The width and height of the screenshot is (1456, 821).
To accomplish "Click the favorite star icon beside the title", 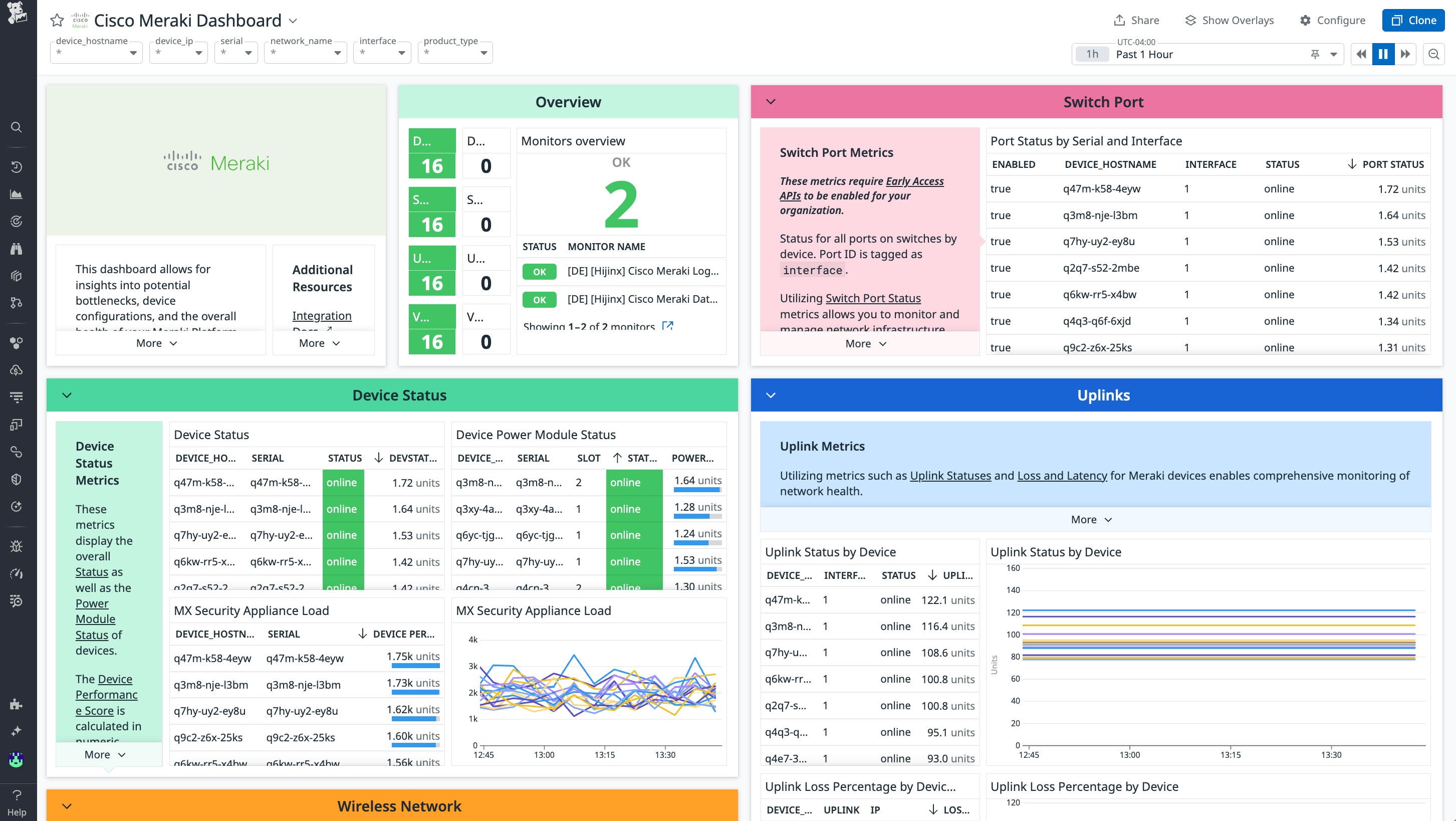I will 57,21.
